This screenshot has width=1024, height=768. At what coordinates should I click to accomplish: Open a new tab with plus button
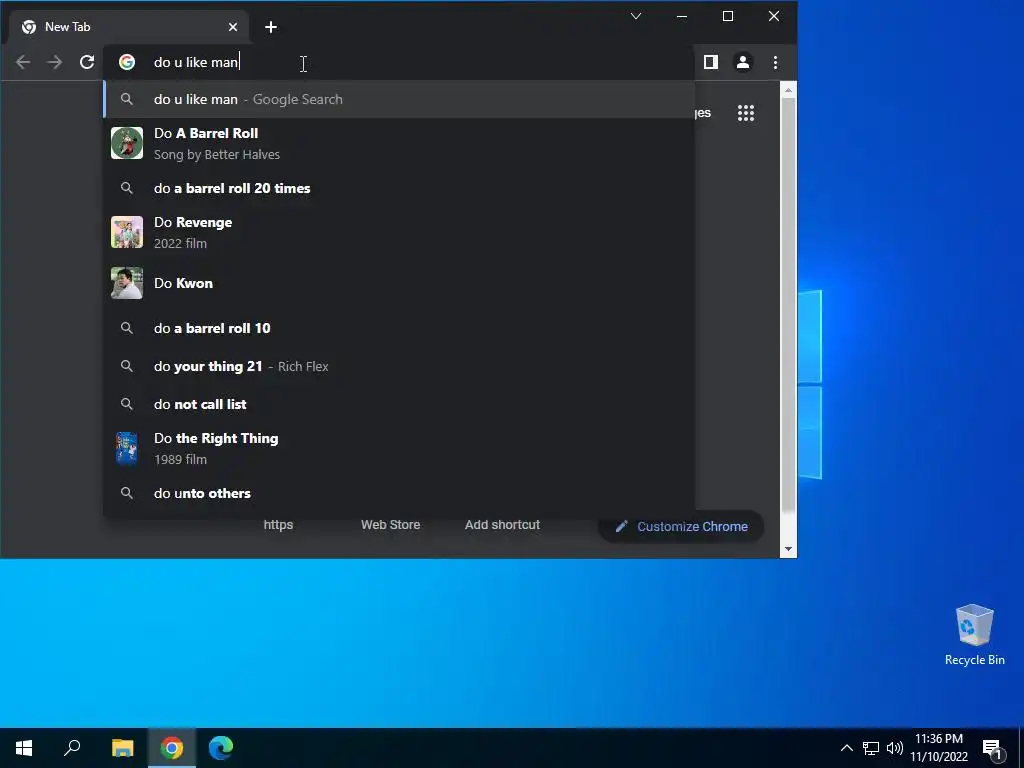[x=271, y=27]
